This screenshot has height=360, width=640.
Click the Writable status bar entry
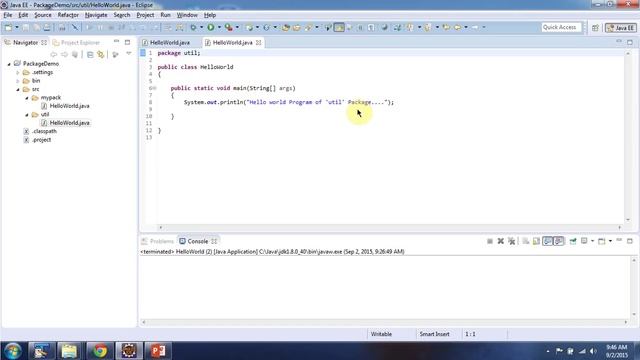(x=381, y=334)
